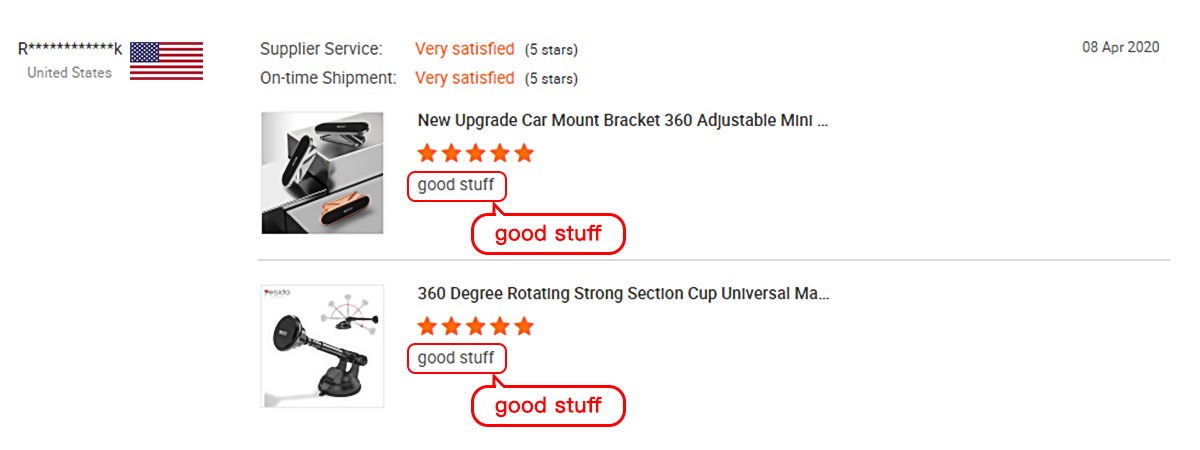Open the suction cup phone holder thumbnail

pyautogui.click(x=322, y=346)
